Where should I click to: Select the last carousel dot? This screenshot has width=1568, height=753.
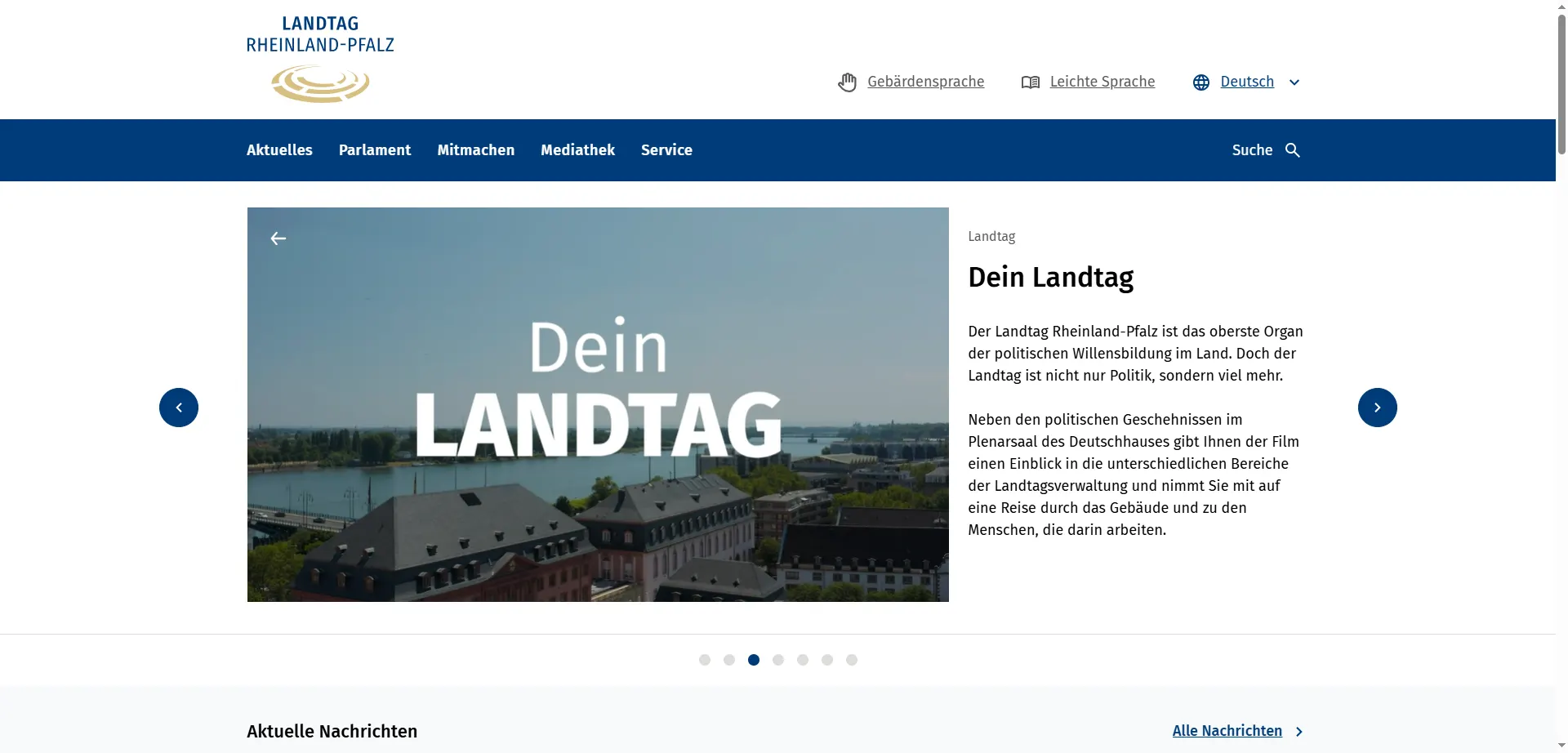point(852,660)
